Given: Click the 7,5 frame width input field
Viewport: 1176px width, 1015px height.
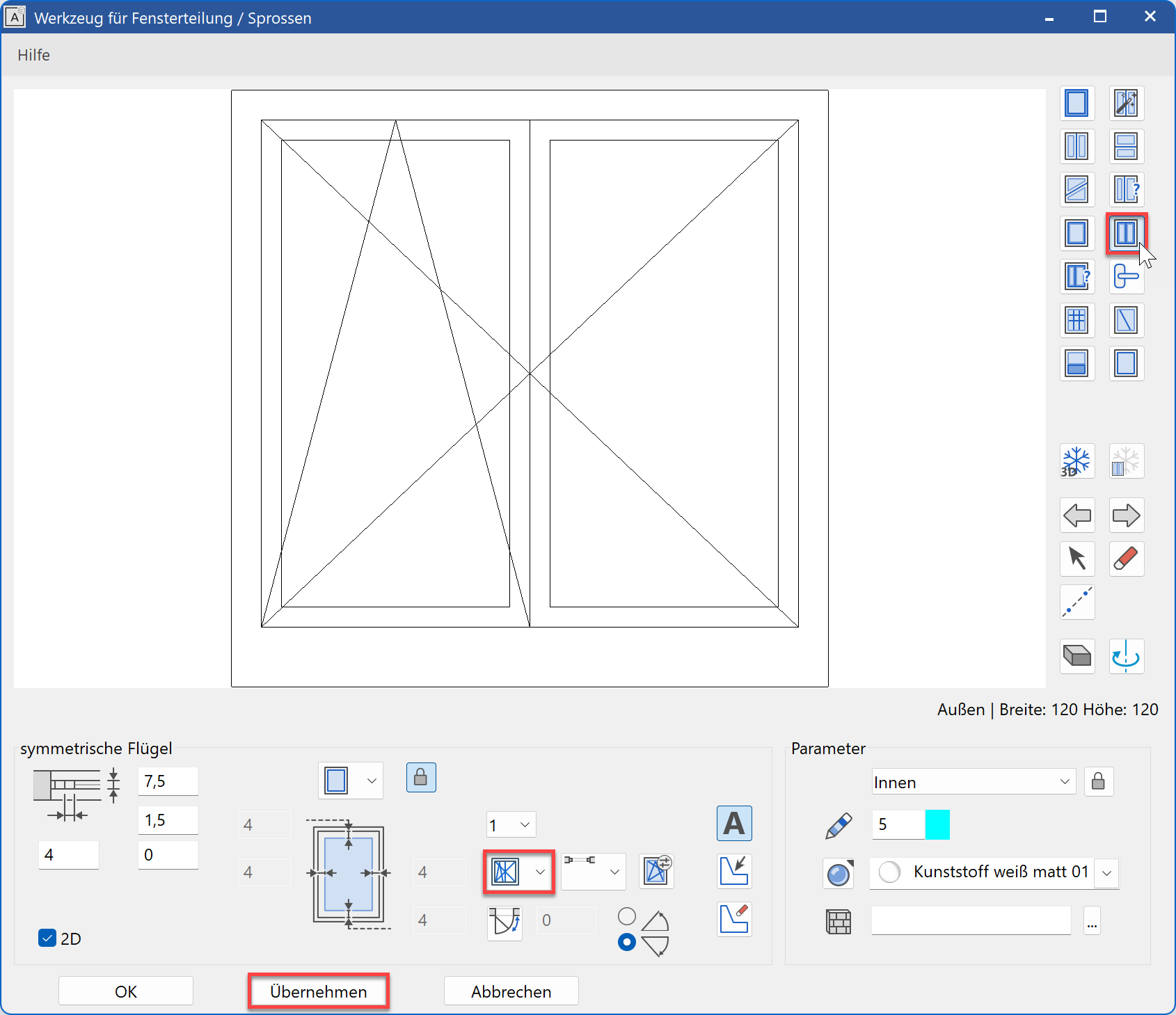Looking at the screenshot, I should pyautogui.click(x=168, y=781).
